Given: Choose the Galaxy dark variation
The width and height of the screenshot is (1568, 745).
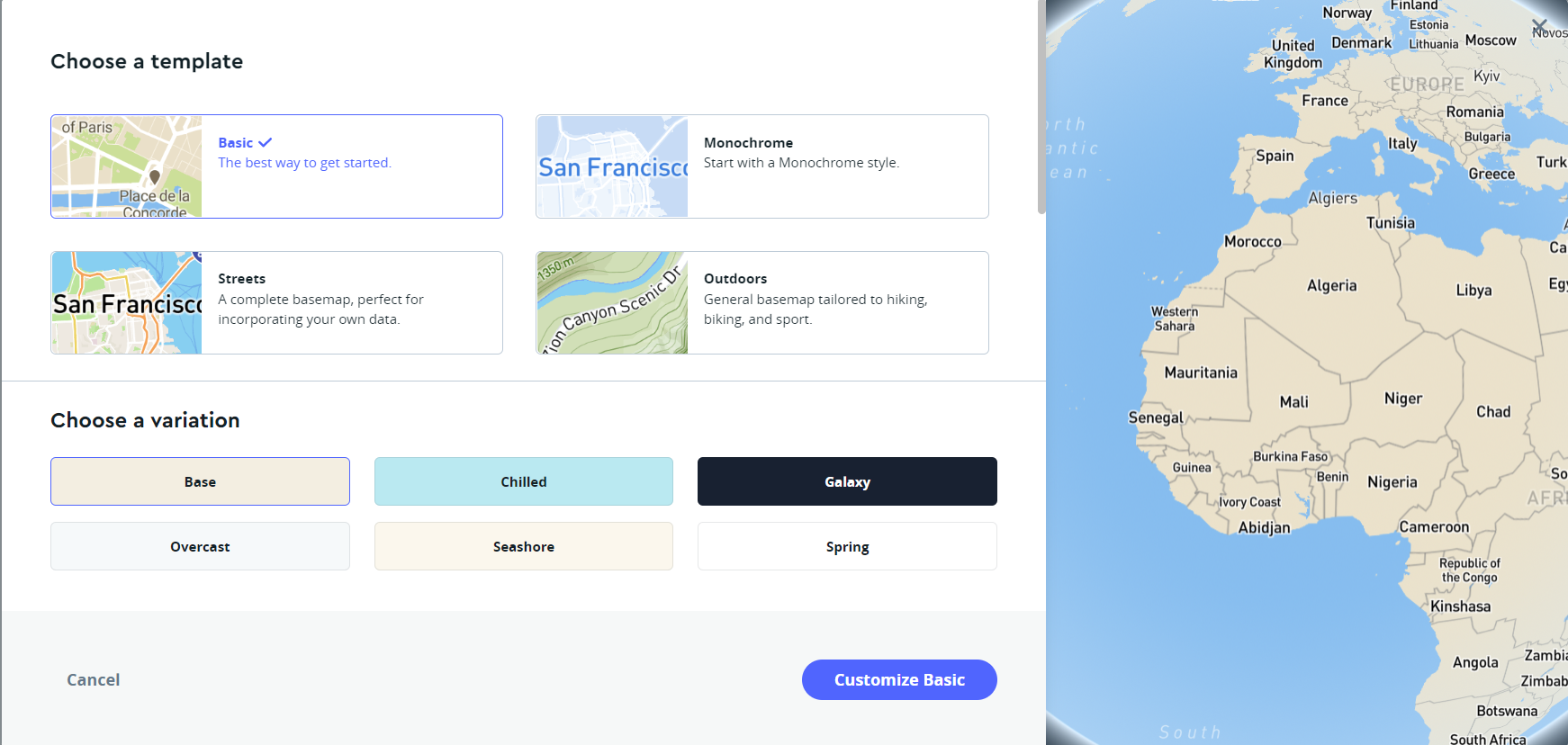Looking at the screenshot, I should point(847,481).
